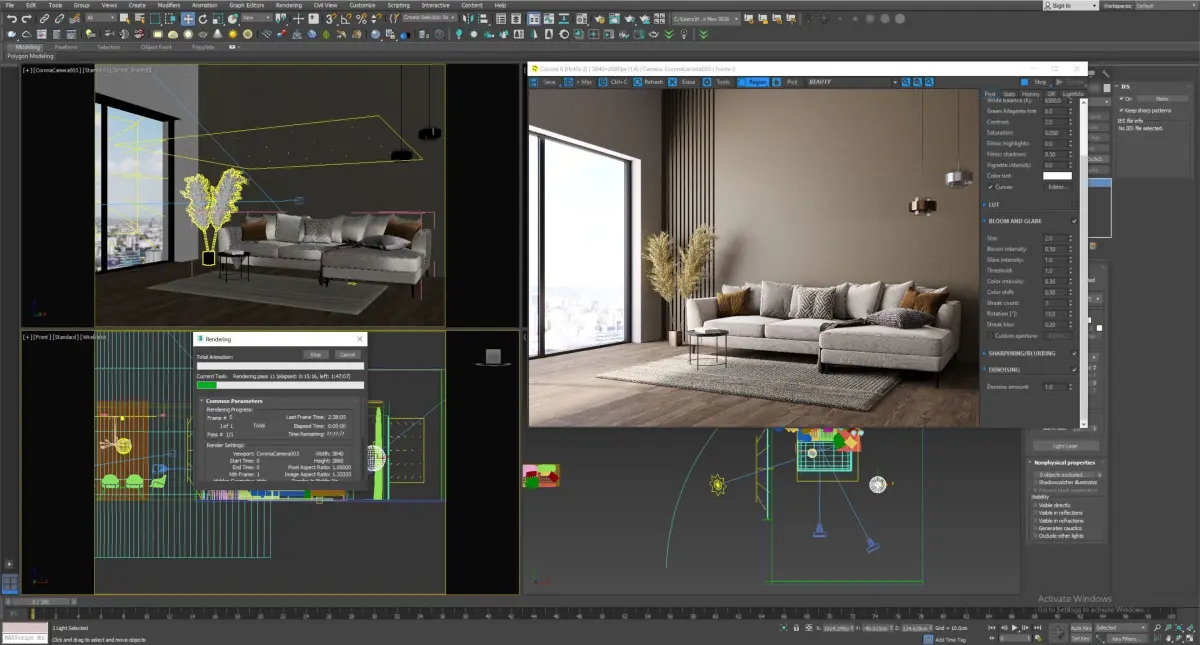This screenshot has height=645, width=1200.
Task: Toggle the Custom aperture checkbox
Action: tap(991, 335)
